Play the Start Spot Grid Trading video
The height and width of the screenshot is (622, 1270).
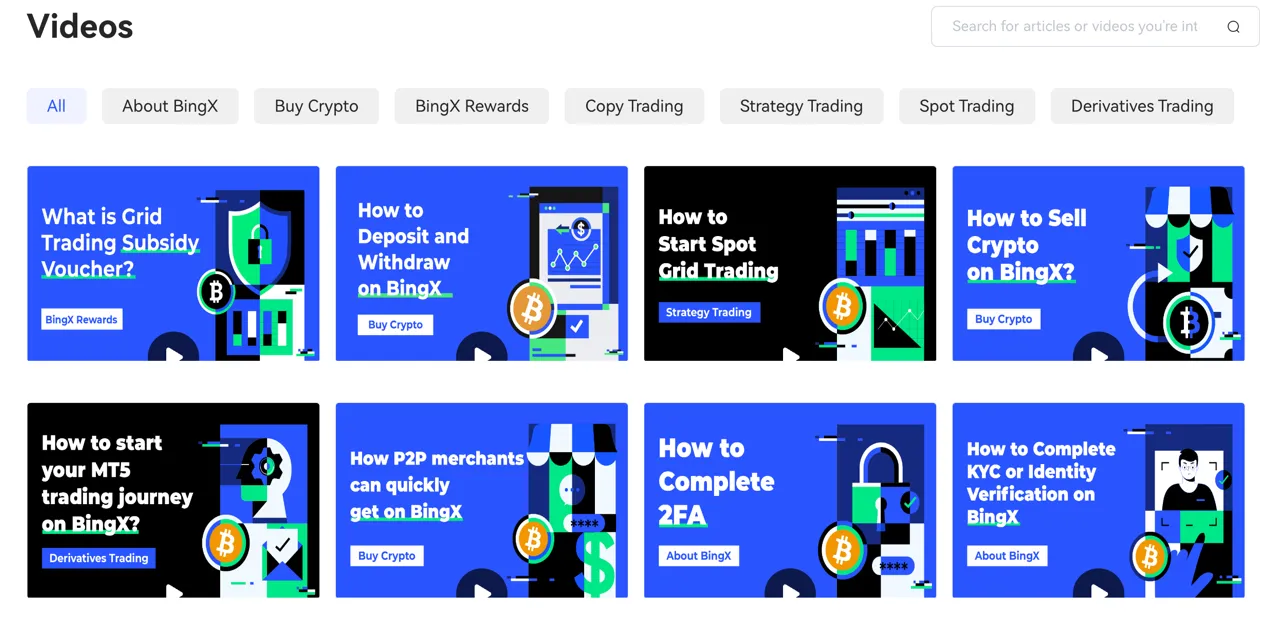pyautogui.click(x=790, y=353)
